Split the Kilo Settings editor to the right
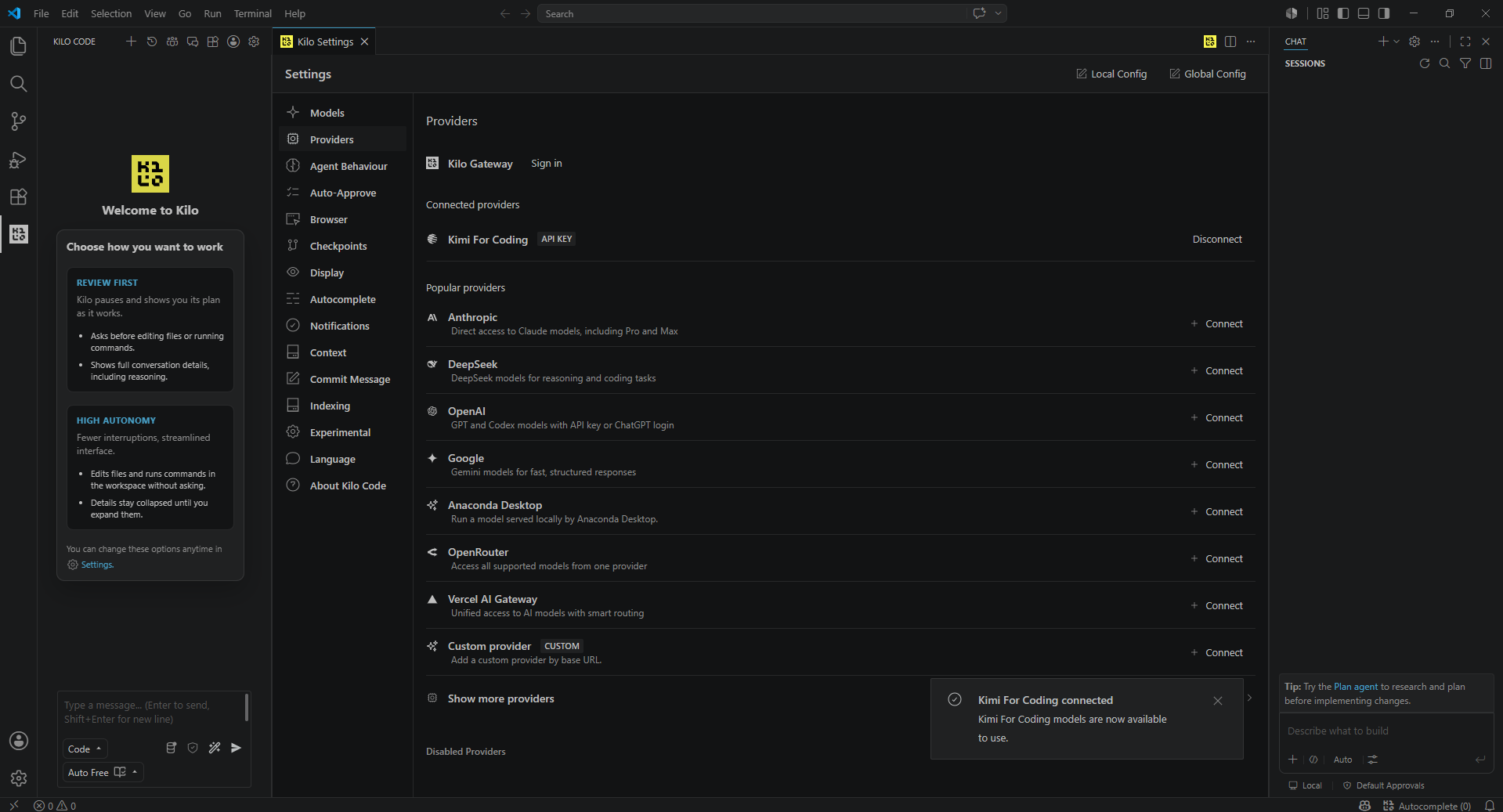Image resolution: width=1503 pixels, height=812 pixels. coord(1230,42)
